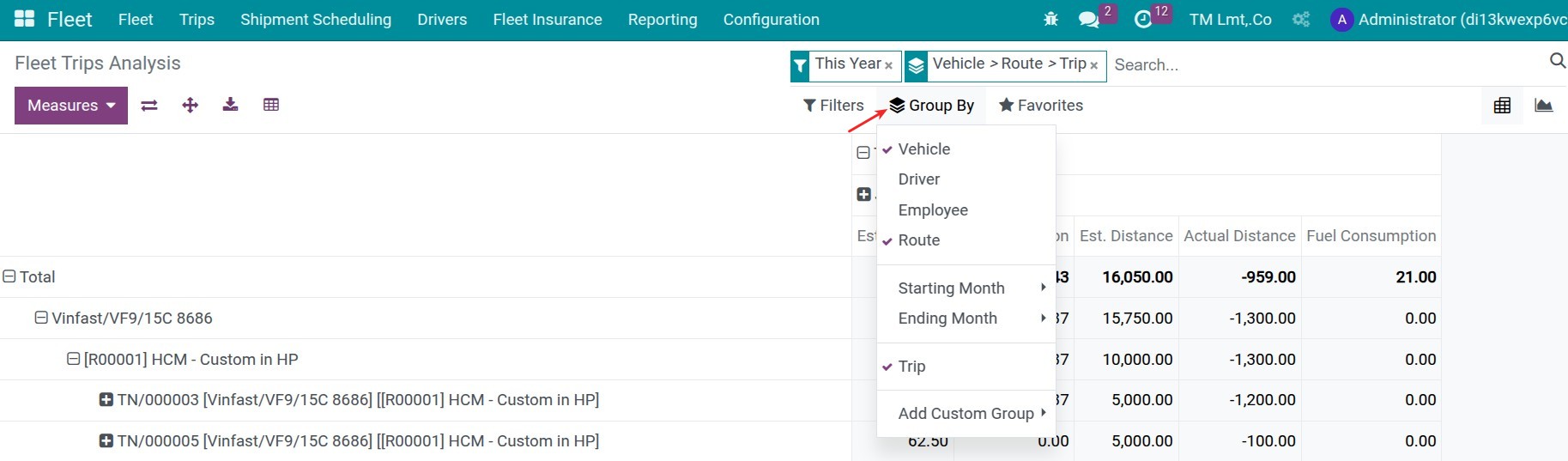The width and height of the screenshot is (1568, 461).
Task: Collapse the Vinfast/VF9/15C 8686 row
Action: (41, 318)
